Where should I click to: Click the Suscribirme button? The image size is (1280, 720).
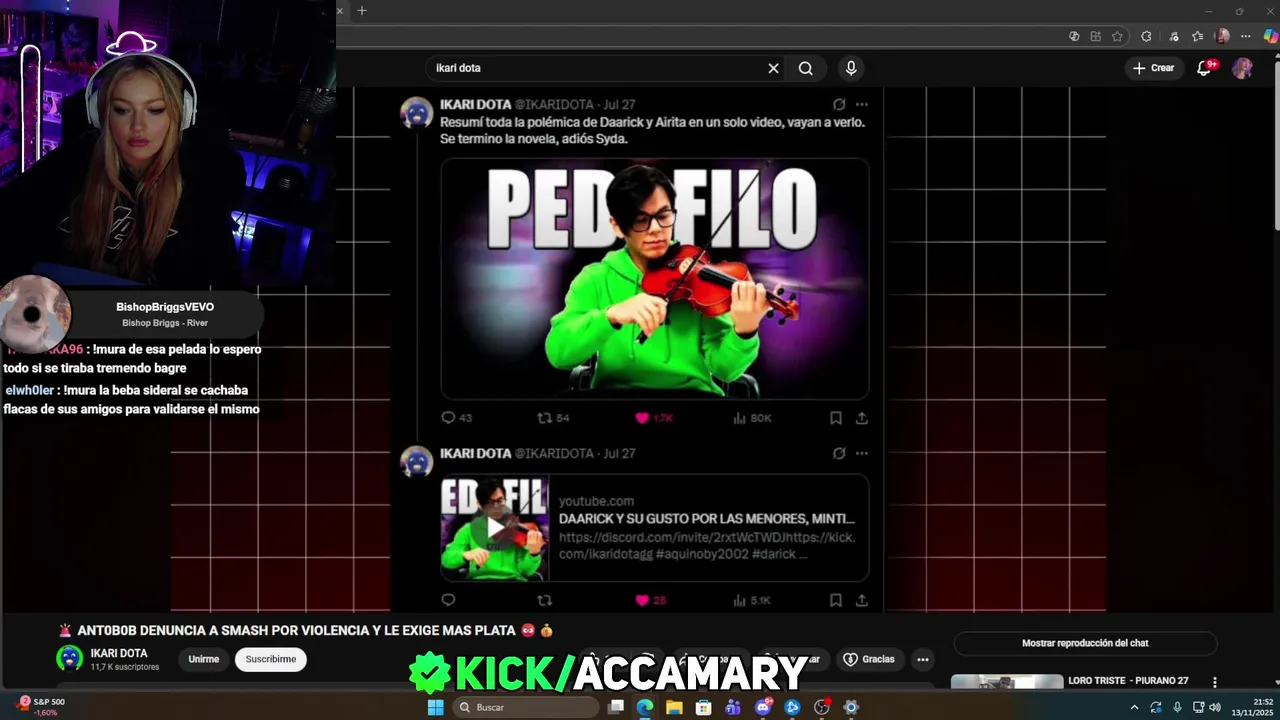271,659
